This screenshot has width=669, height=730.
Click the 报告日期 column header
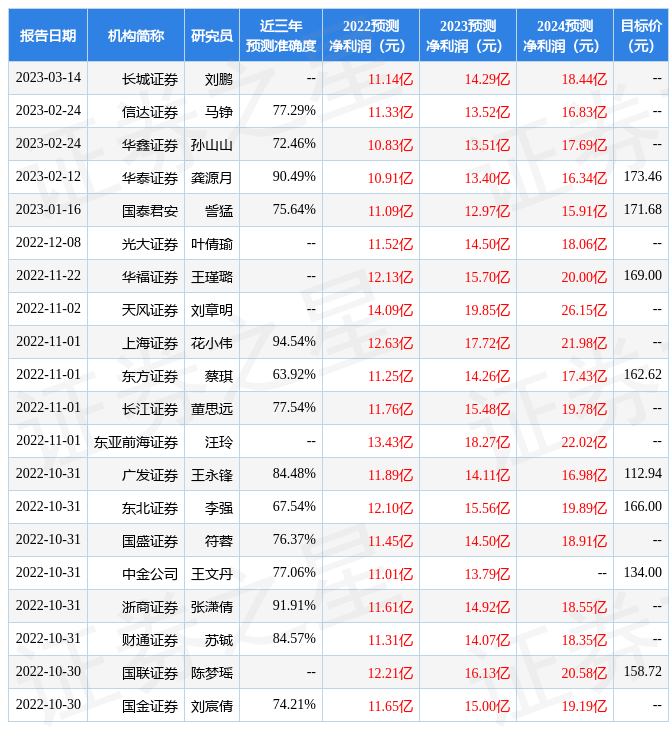tap(48, 36)
